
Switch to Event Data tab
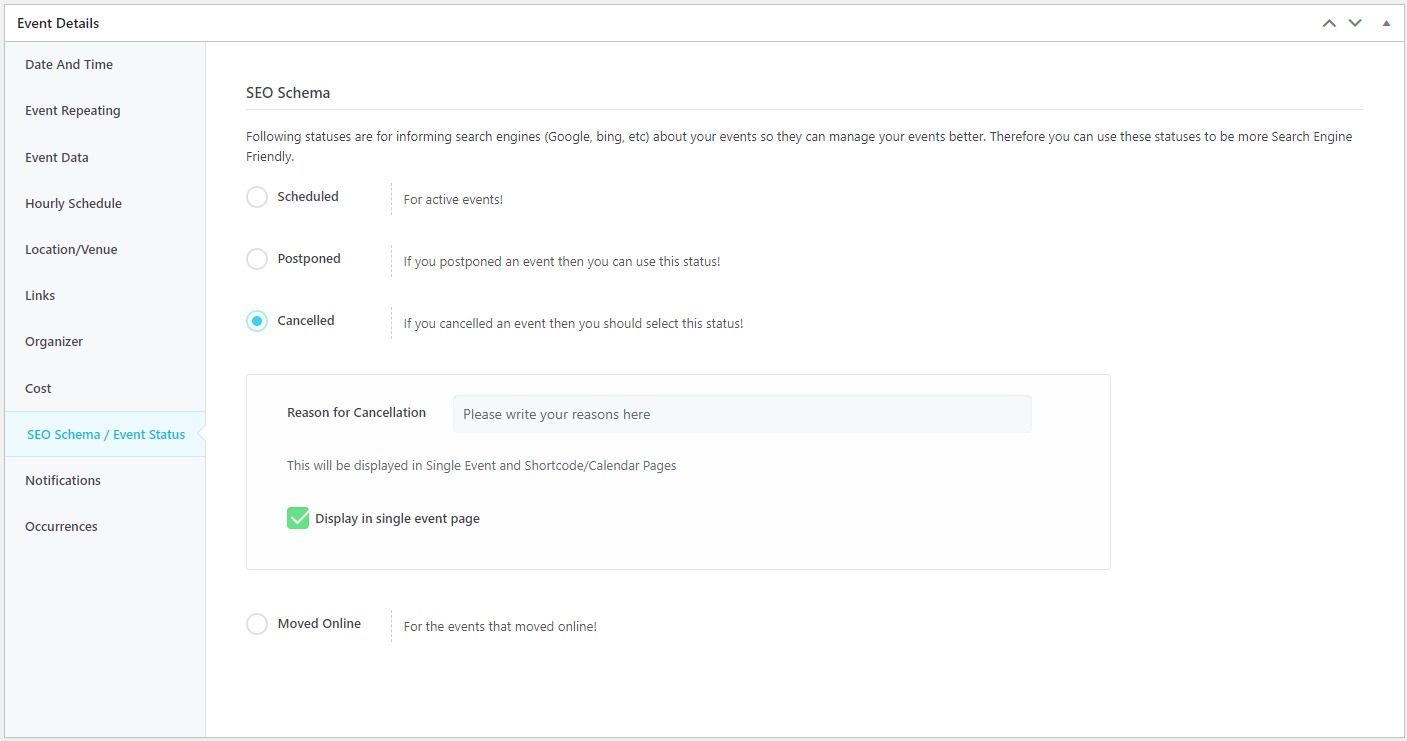105,157
